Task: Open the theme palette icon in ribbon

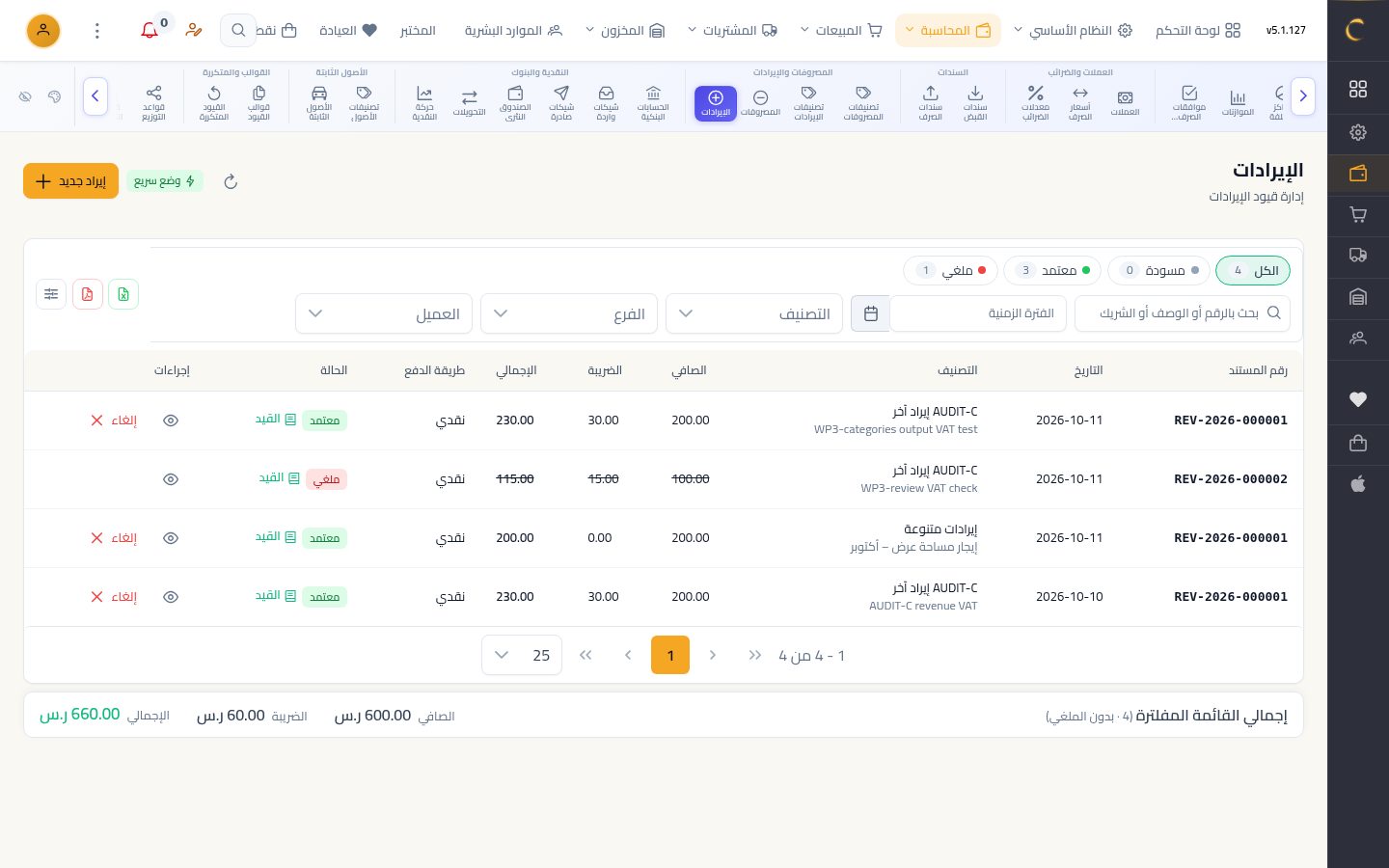Action: (54, 96)
